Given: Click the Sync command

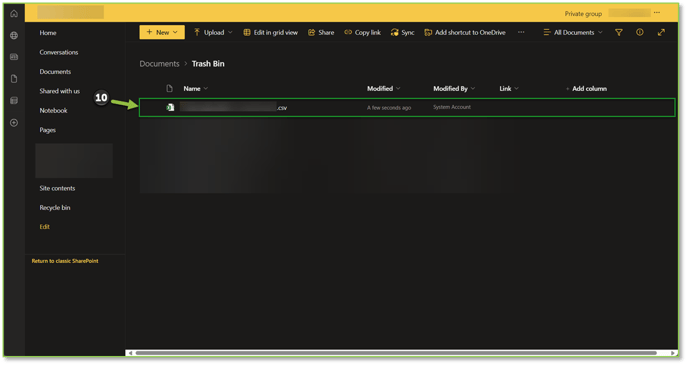Looking at the screenshot, I should 402,32.
